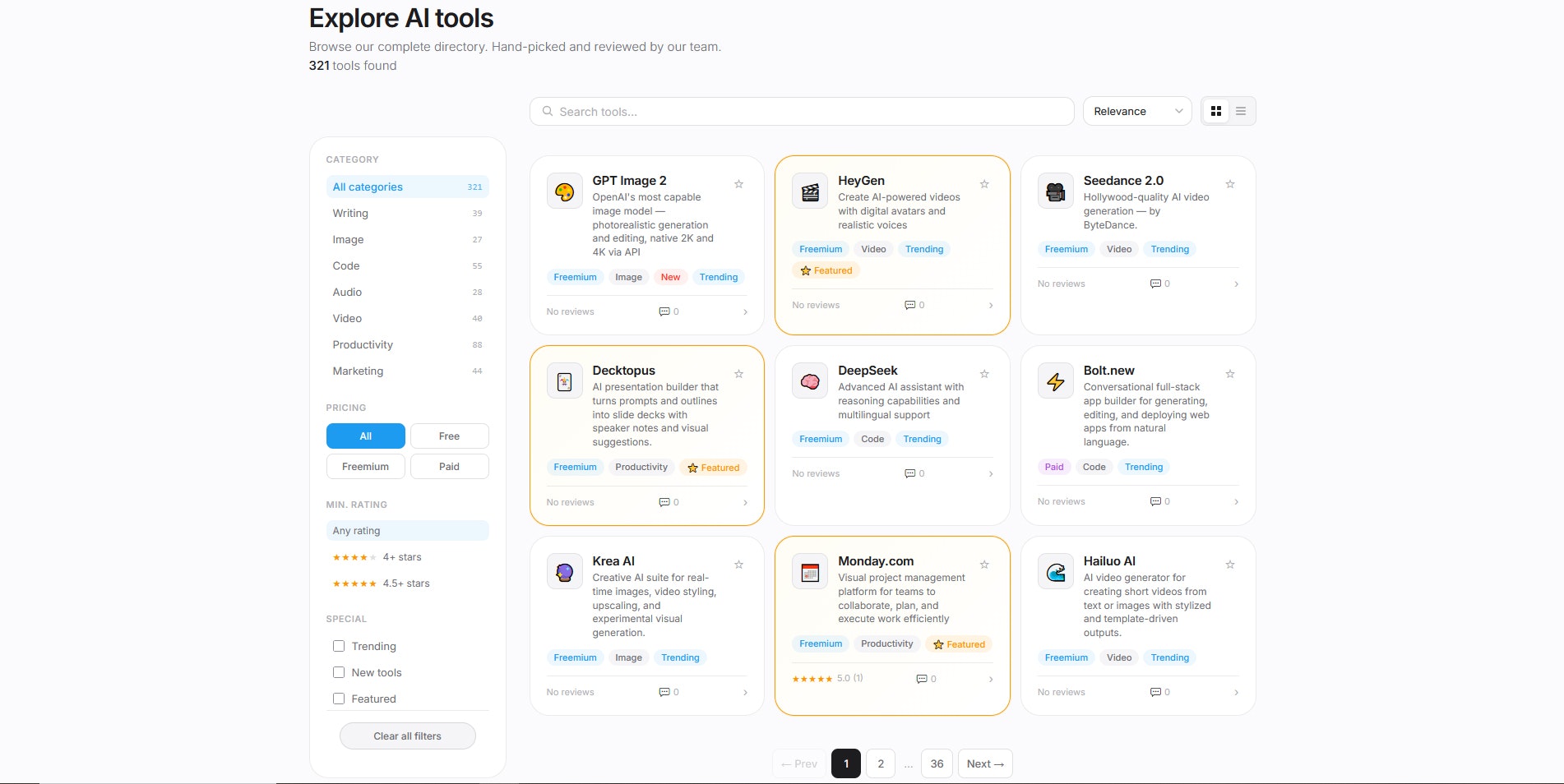Filter by 4.5+ stars rating
Screen dimensions: 1564x784
(x=408, y=583)
